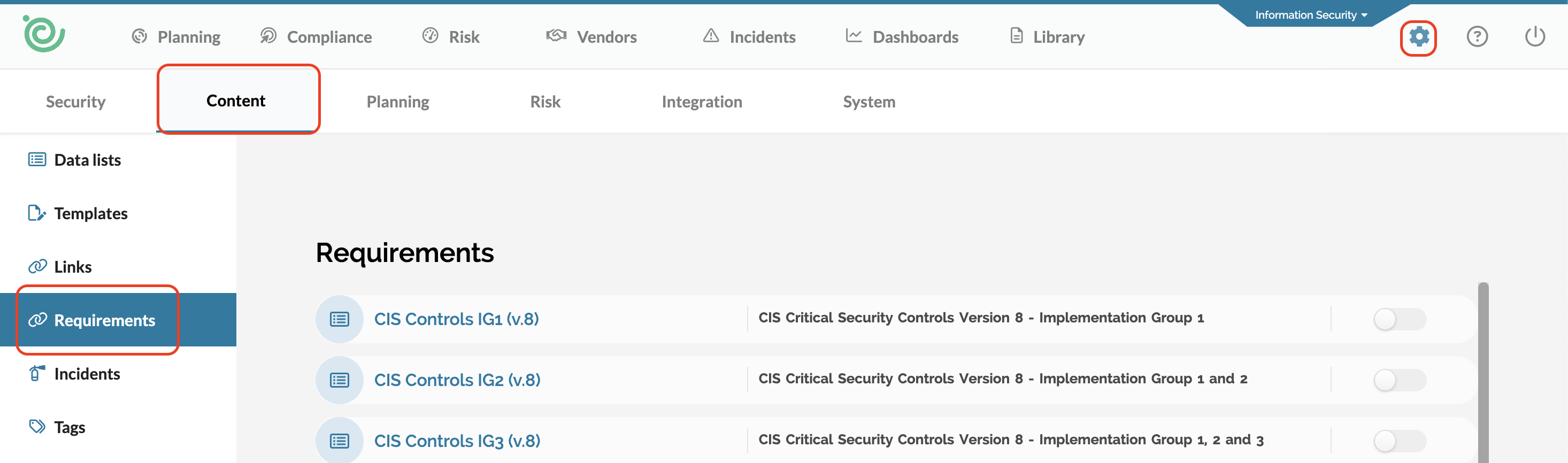1568x463 pixels.
Task: Open the CIS Controls IG1 (v.8) link
Action: click(x=456, y=319)
